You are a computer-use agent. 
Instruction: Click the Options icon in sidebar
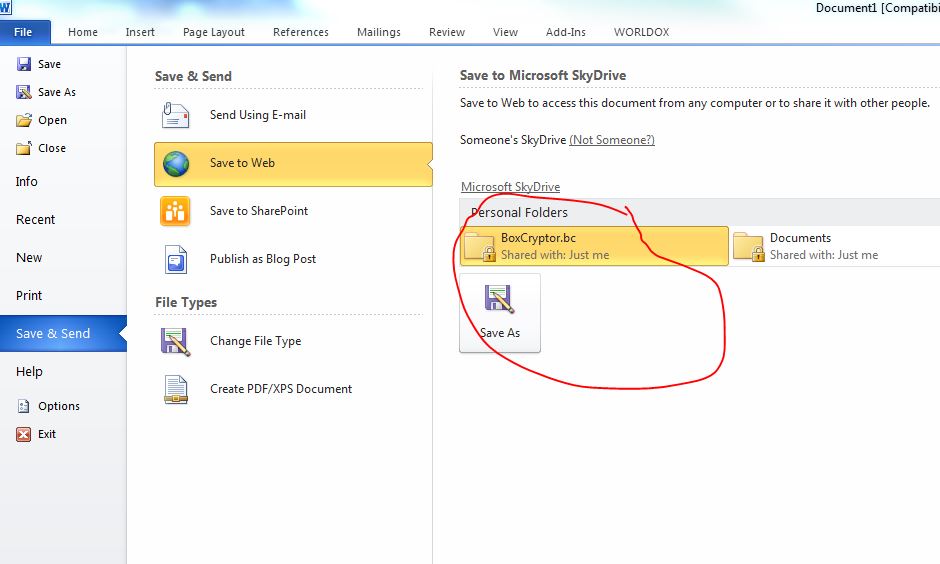[23, 406]
